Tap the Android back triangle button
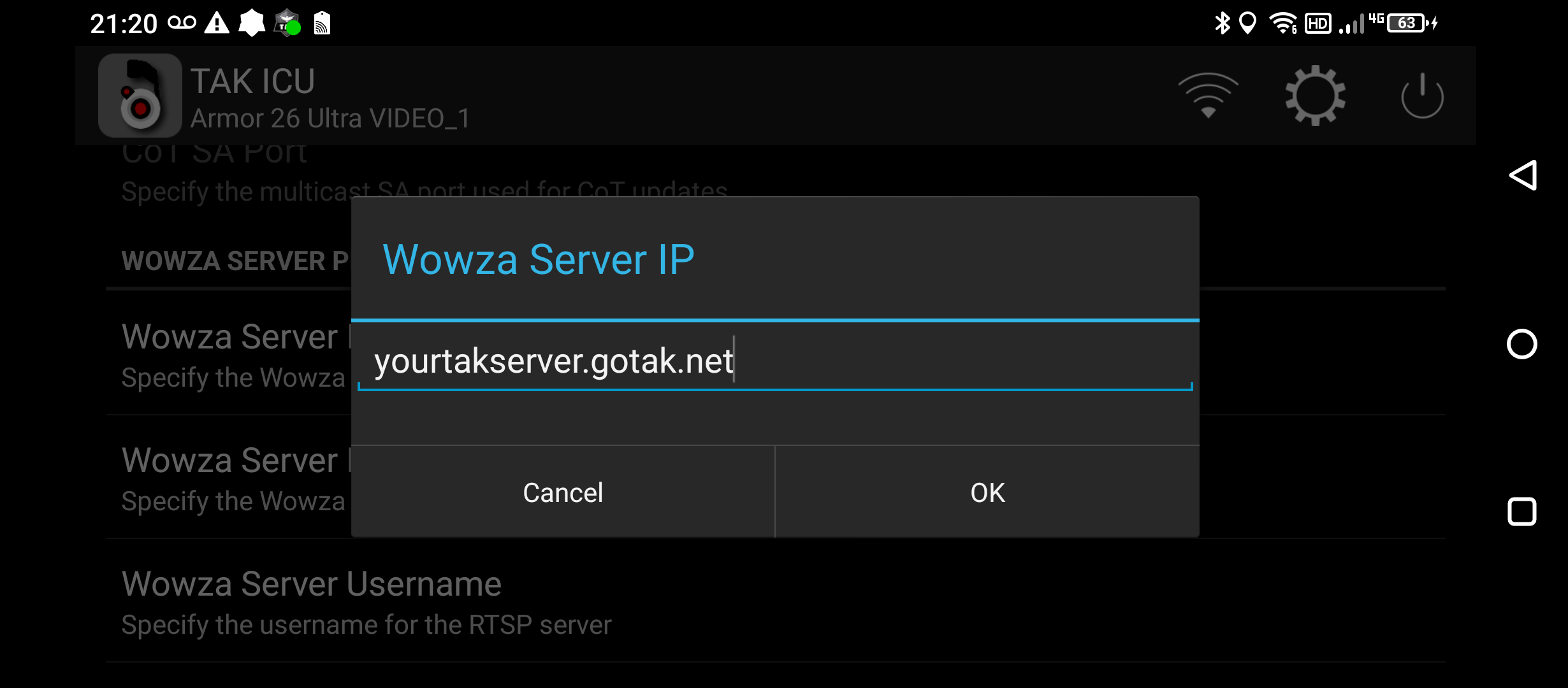 tap(1523, 175)
